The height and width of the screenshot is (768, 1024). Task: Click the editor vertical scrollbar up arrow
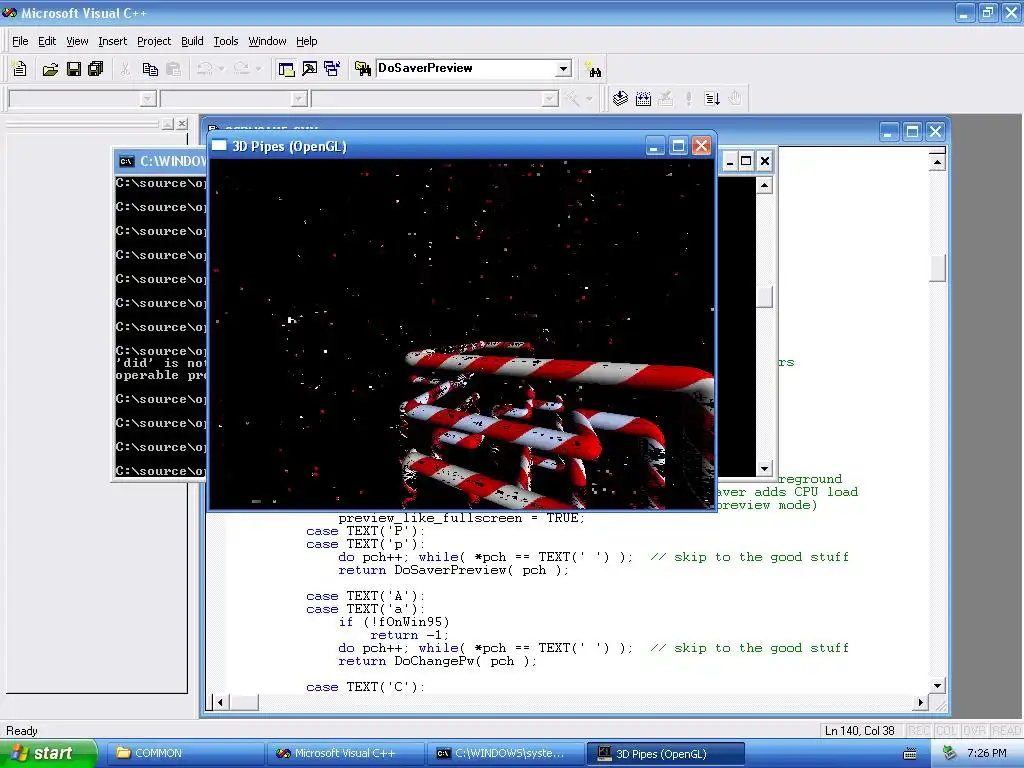(x=937, y=161)
